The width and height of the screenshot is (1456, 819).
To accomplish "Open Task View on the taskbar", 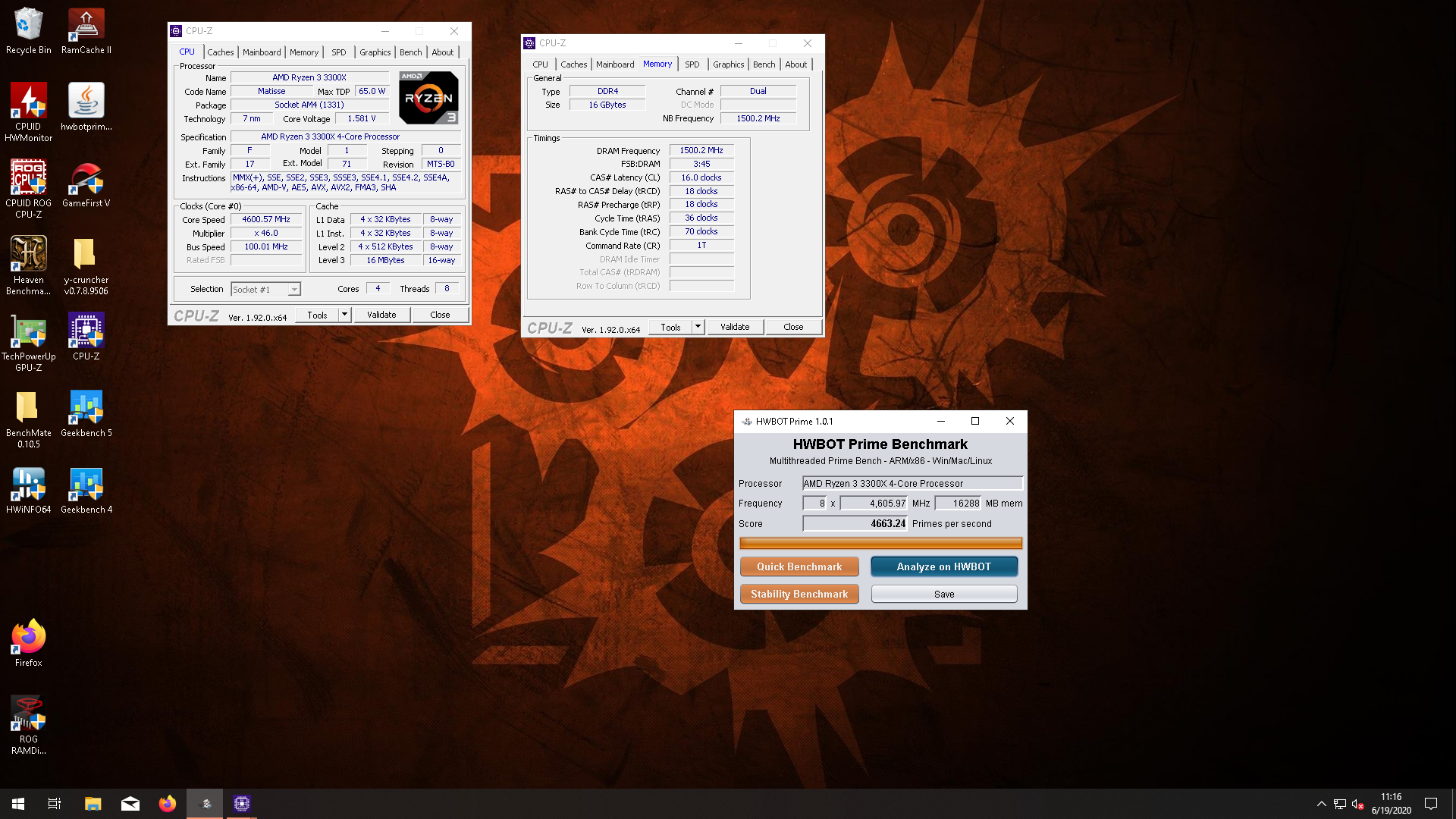I will pyautogui.click(x=55, y=804).
